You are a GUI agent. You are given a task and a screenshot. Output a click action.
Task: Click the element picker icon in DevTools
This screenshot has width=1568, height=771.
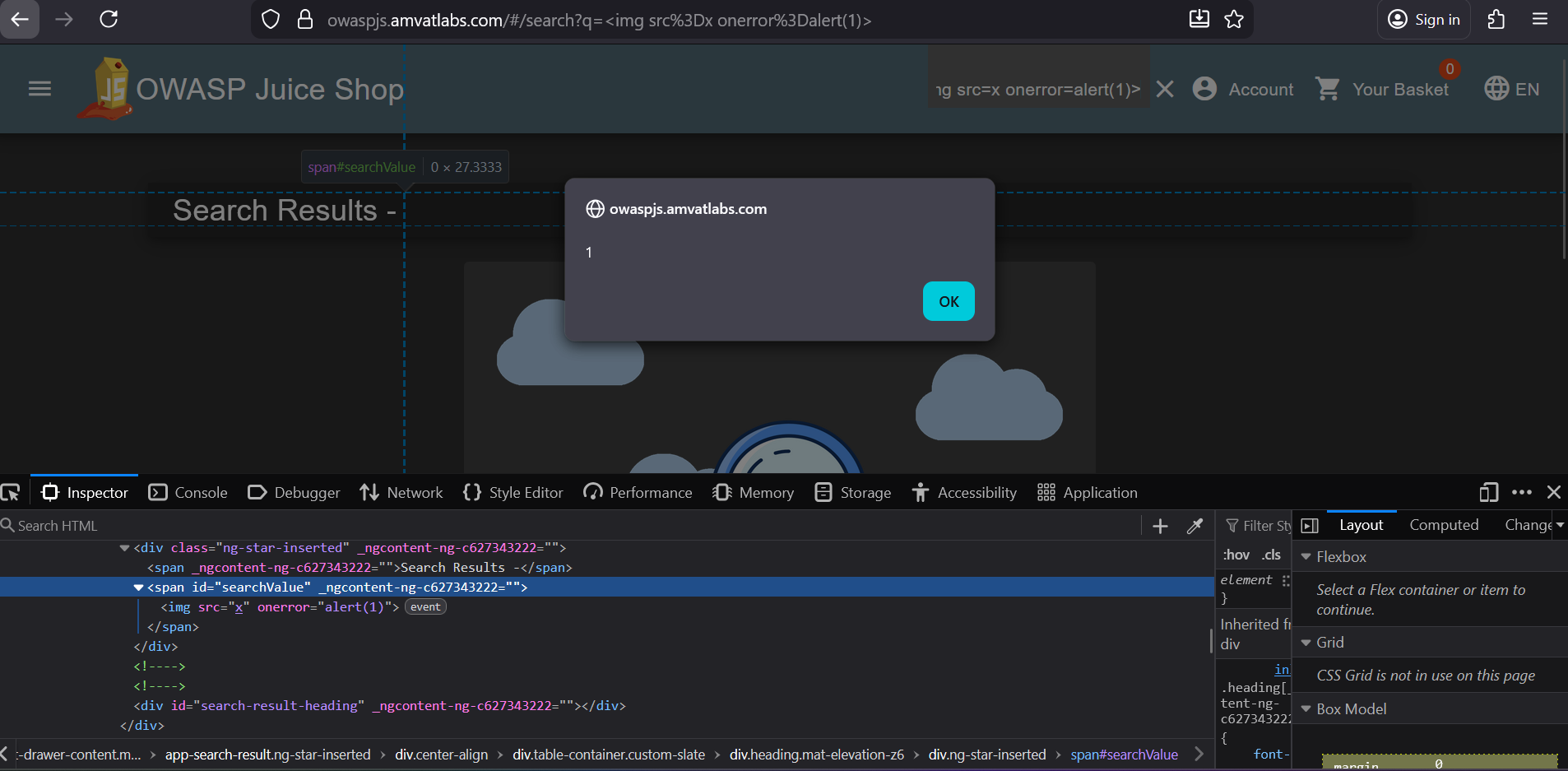pyautogui.click(x=11, y=493)
